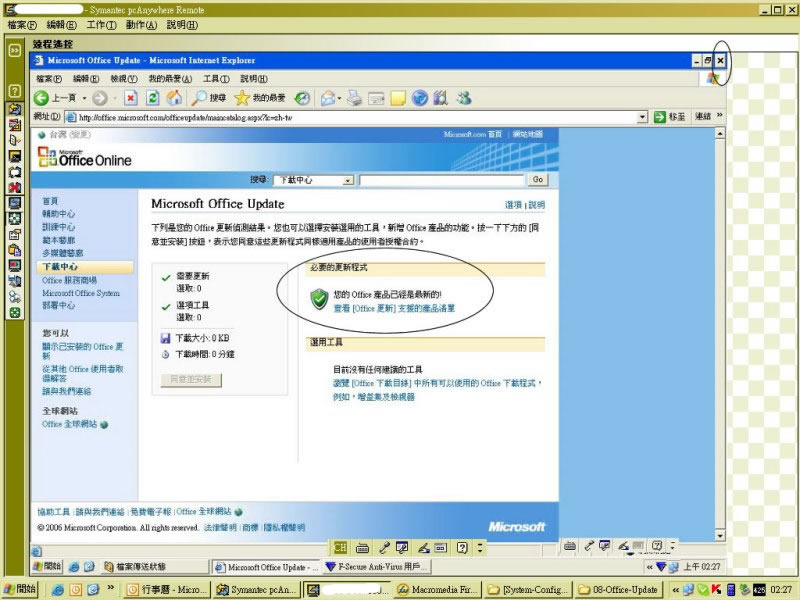Click the local taskbar clock 02:27

782,590
